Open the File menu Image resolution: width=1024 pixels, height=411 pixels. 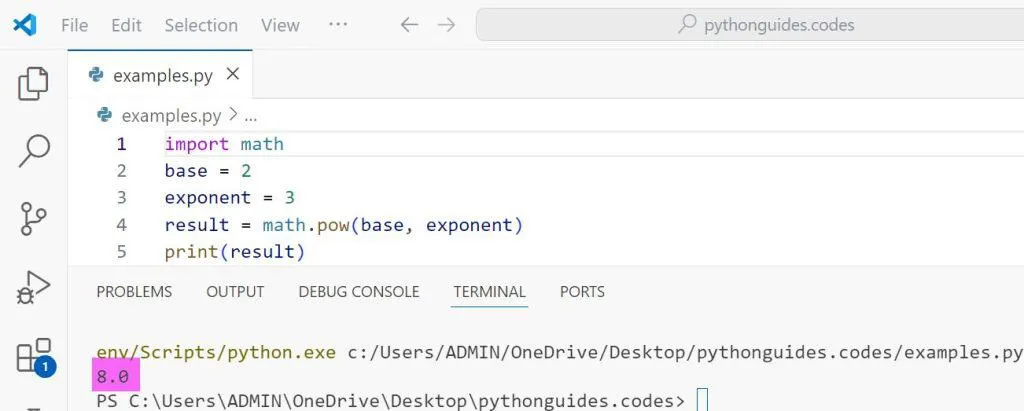coord(75,25)
